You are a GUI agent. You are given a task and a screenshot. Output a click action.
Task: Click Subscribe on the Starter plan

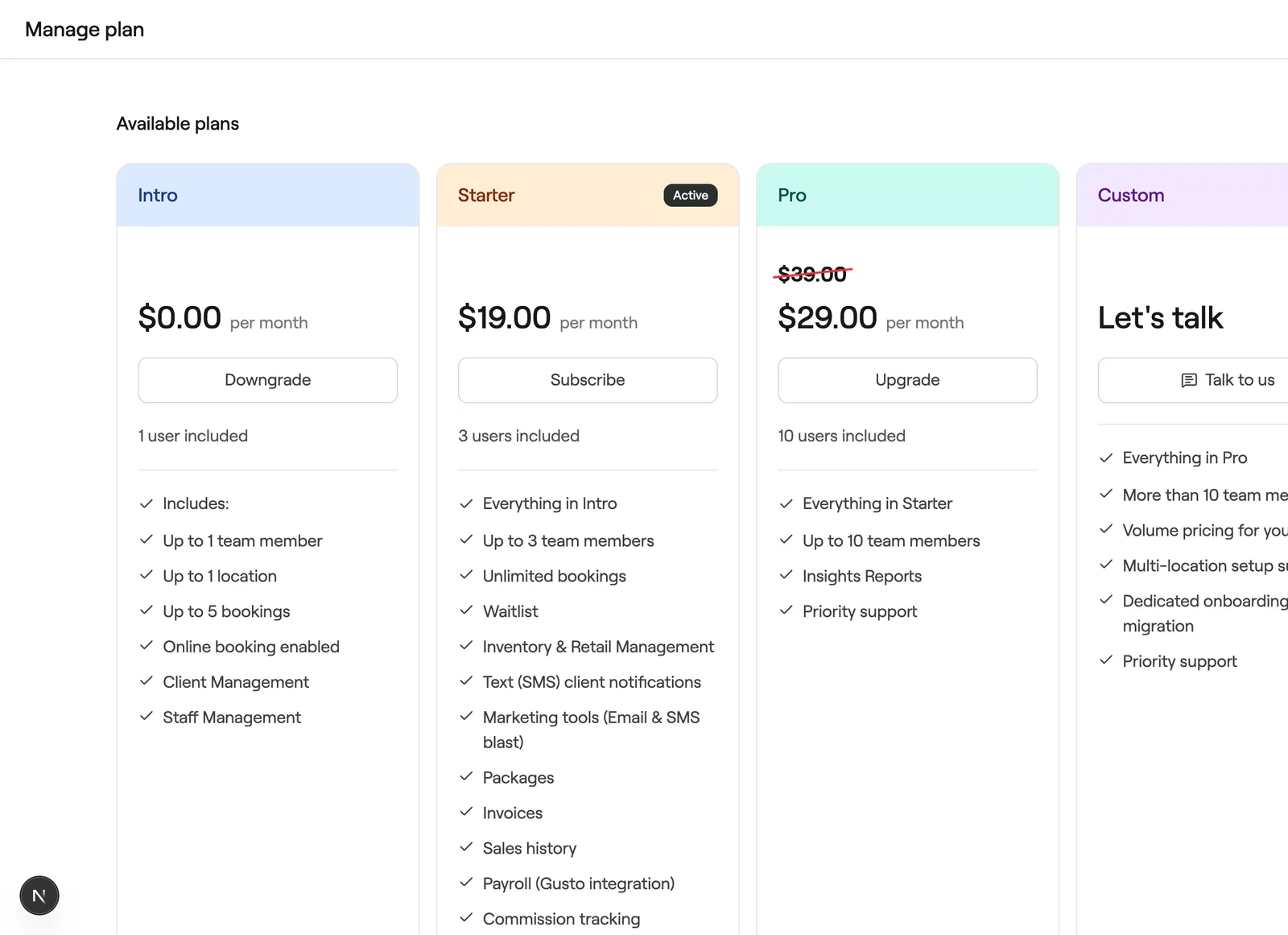[588, 380]
